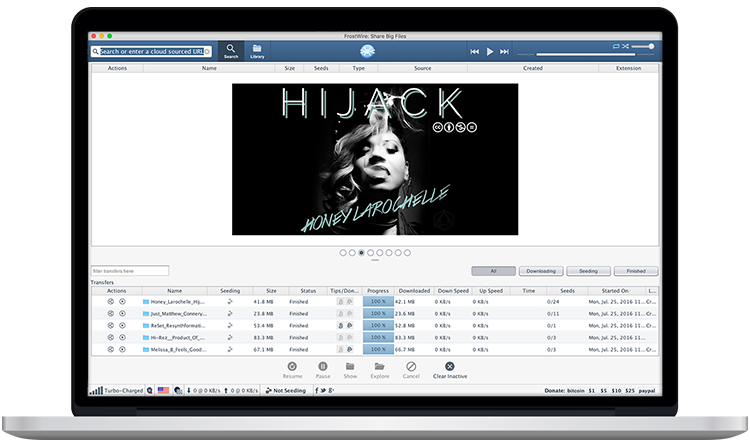
Task: Donate $10 link in status bar
Action: pos(616,391)
